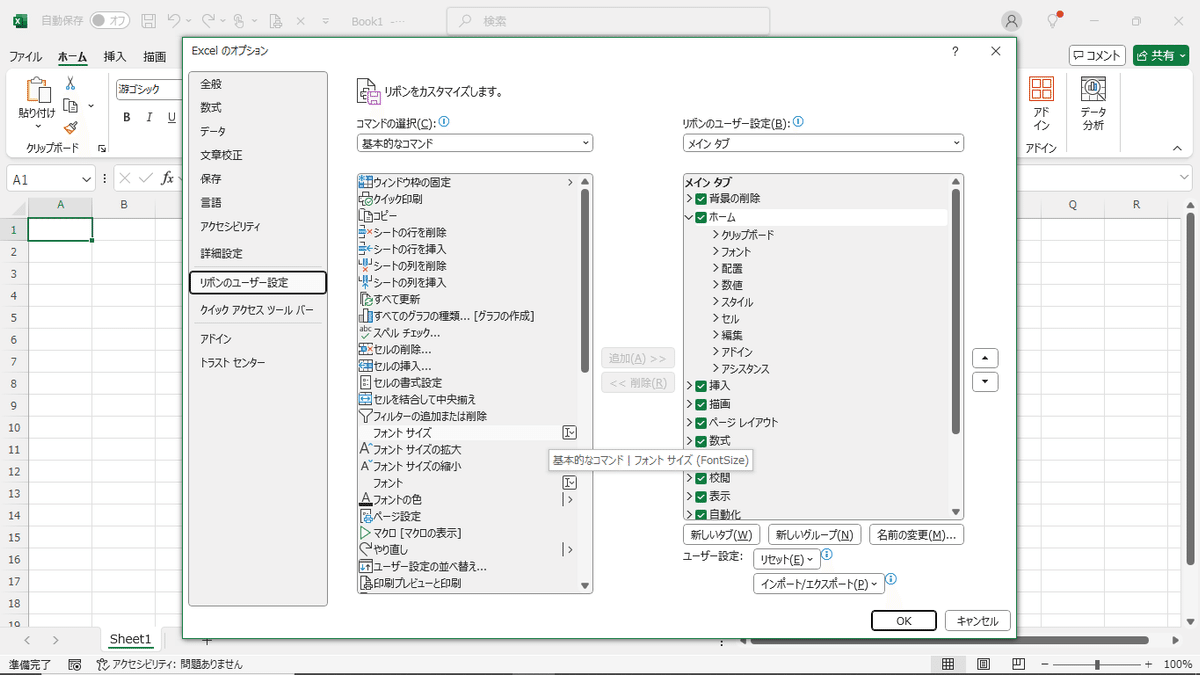
Task: Click the キャンセル button
Action: 978,621
